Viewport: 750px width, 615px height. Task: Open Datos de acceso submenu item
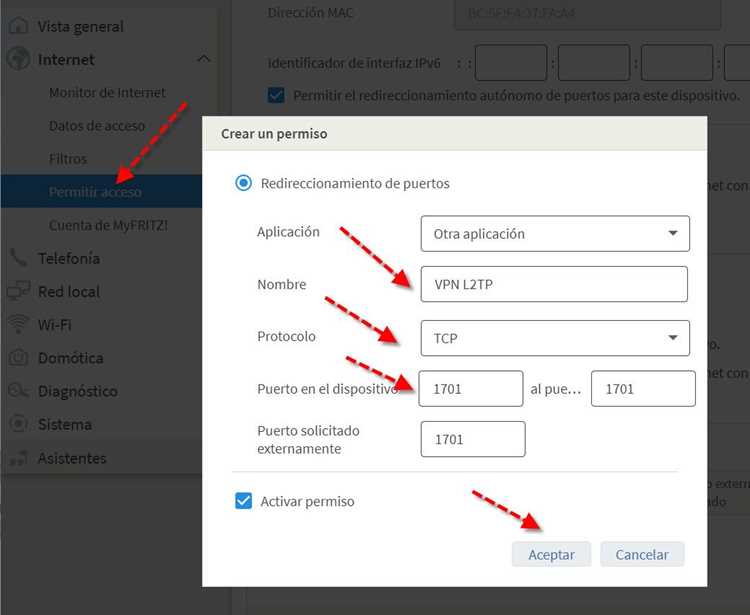point(97,126)
